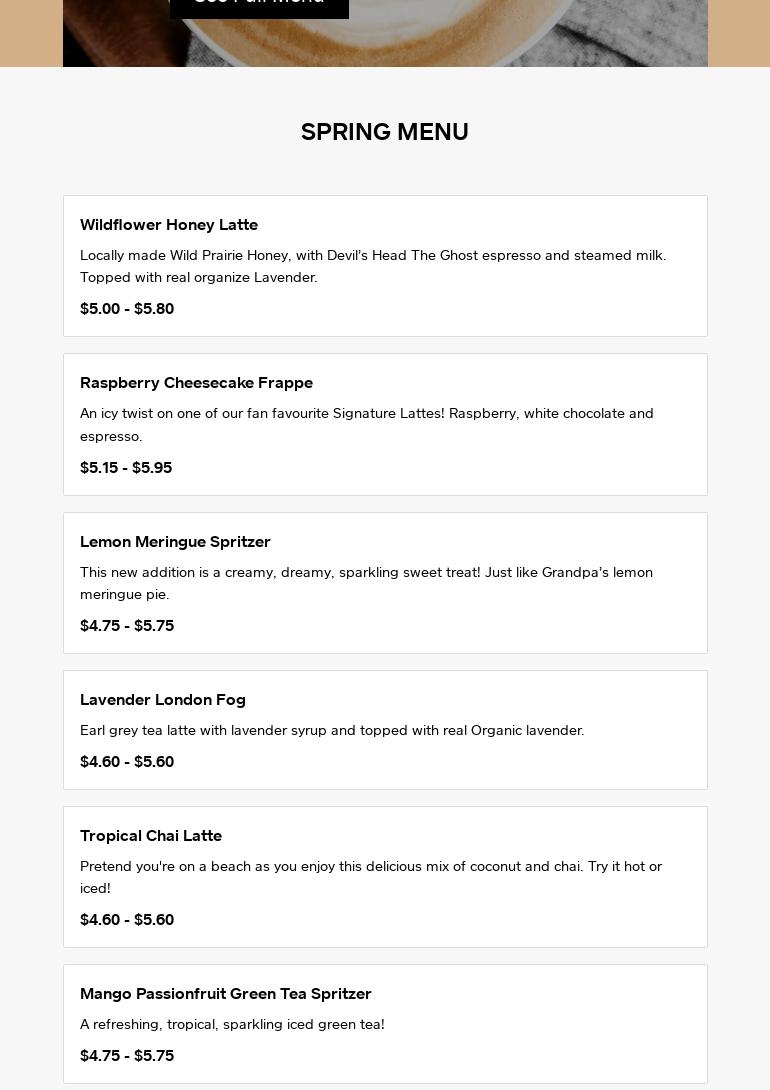Image resolution: width=770 pixels, height=1090 pixels.
Task: Click the Lemon Meringue Spritzer price range
Action: point(127,626)
